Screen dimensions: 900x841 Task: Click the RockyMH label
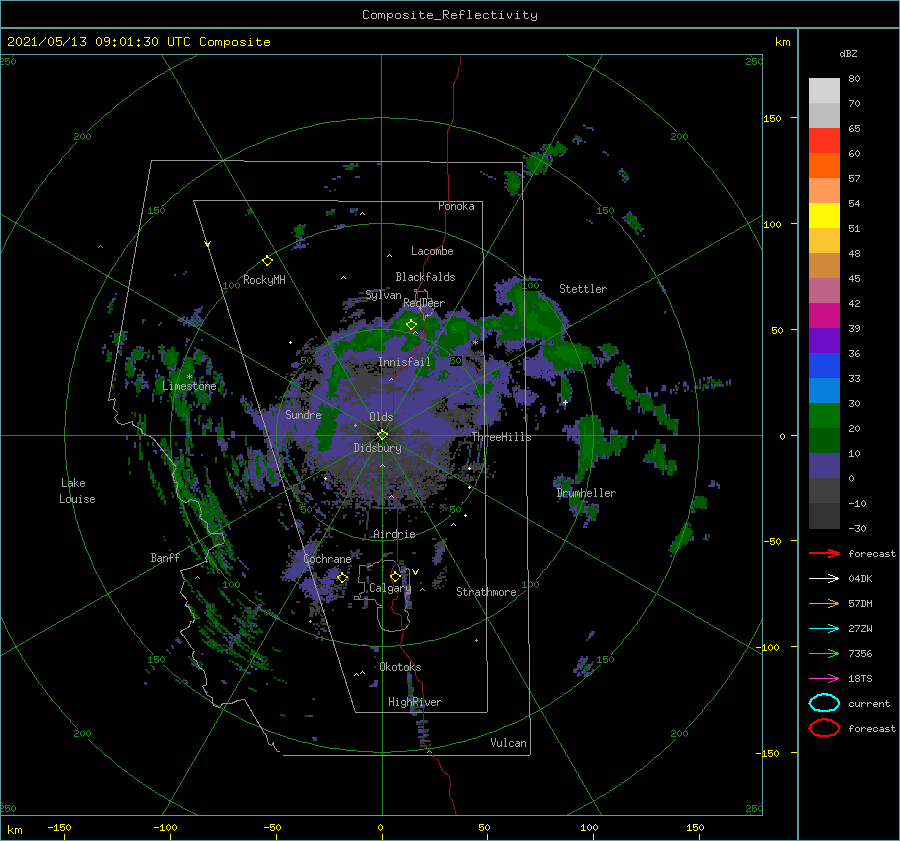point(264,280)
